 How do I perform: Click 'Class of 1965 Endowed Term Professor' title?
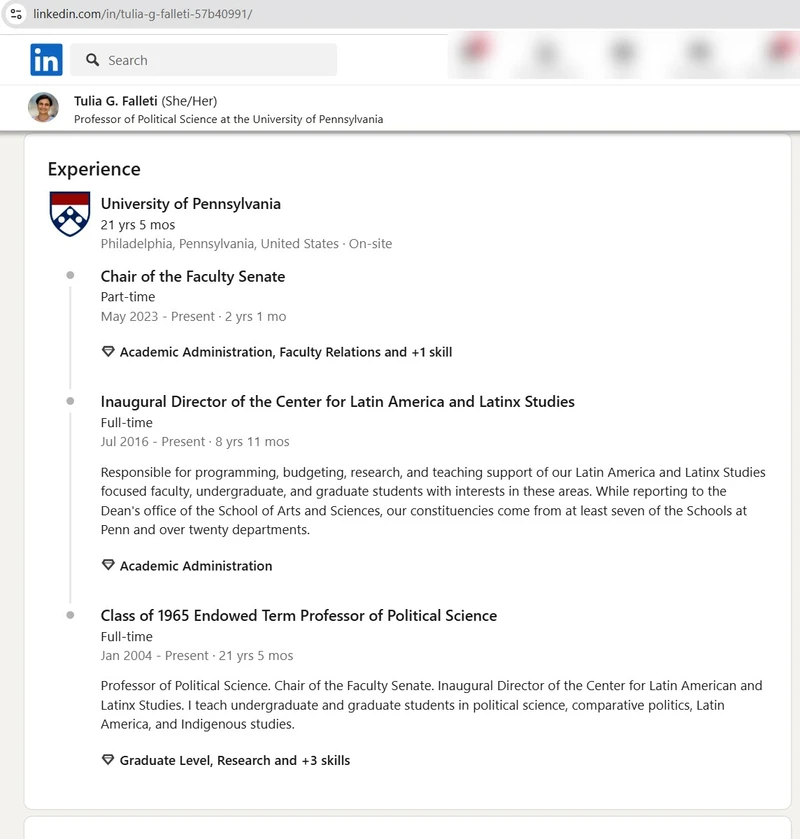(x=299, y=616)
